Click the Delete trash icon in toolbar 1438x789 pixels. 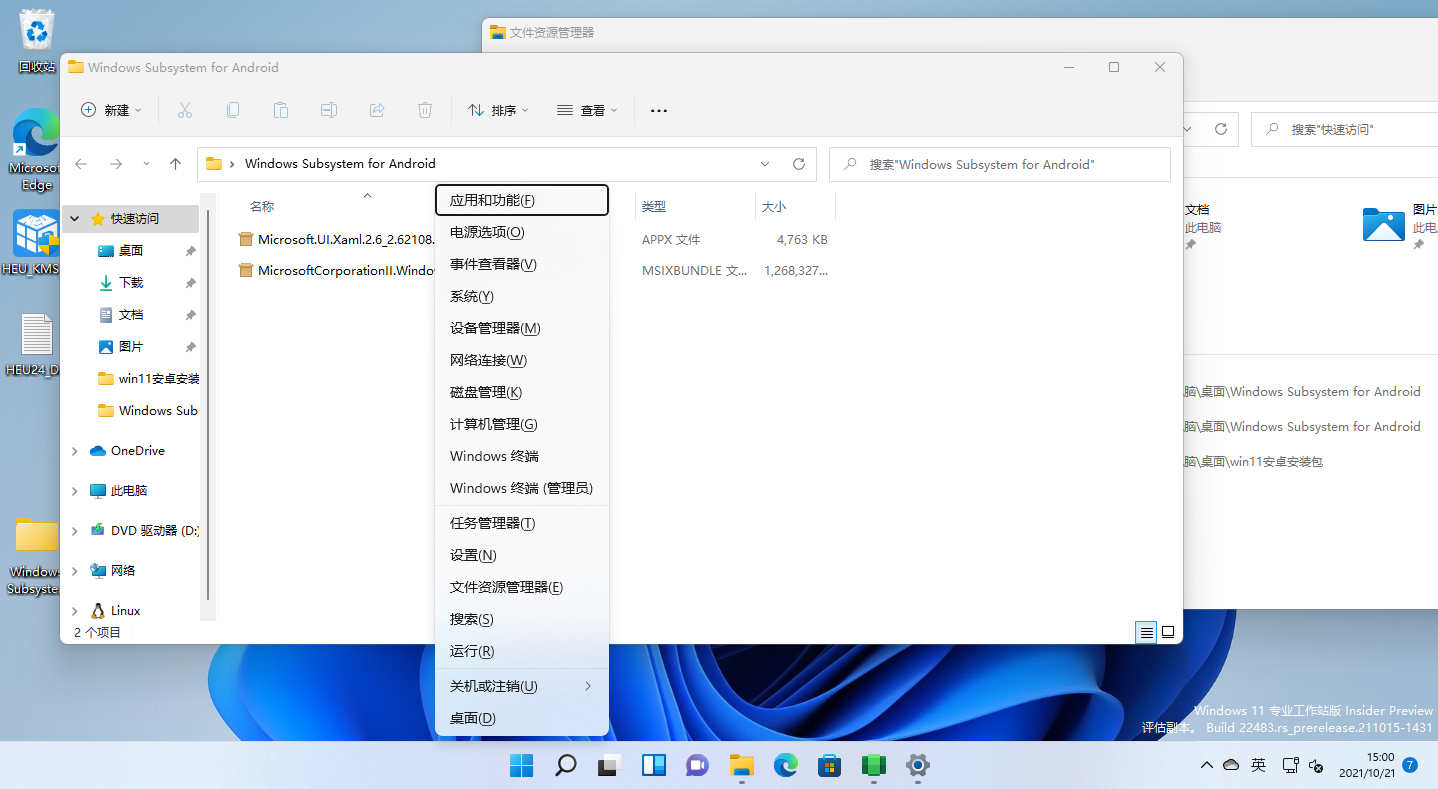pos(425,110)
